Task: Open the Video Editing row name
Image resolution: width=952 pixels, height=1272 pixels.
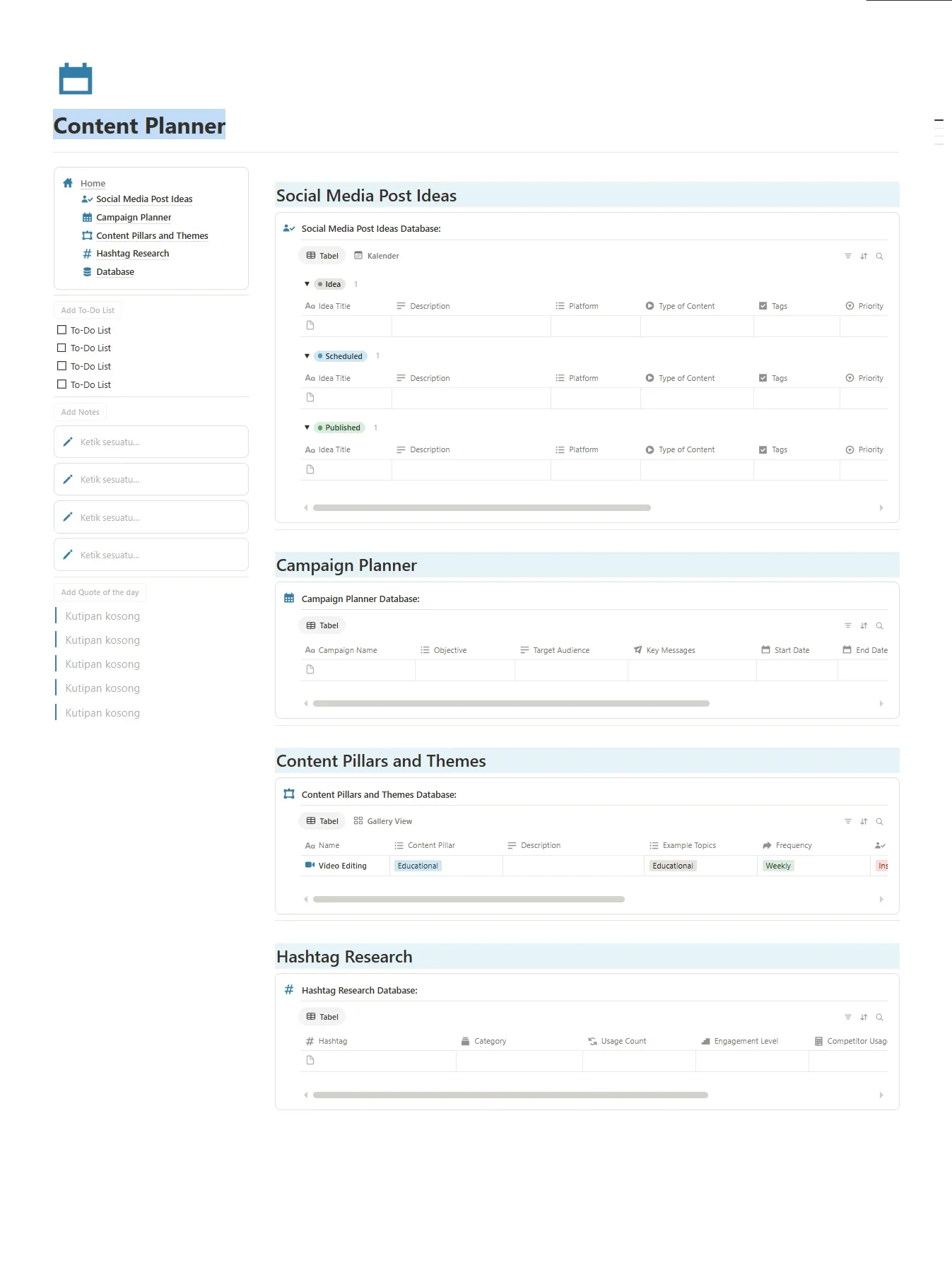Action: pyautogui.click(x=342, y=866)
